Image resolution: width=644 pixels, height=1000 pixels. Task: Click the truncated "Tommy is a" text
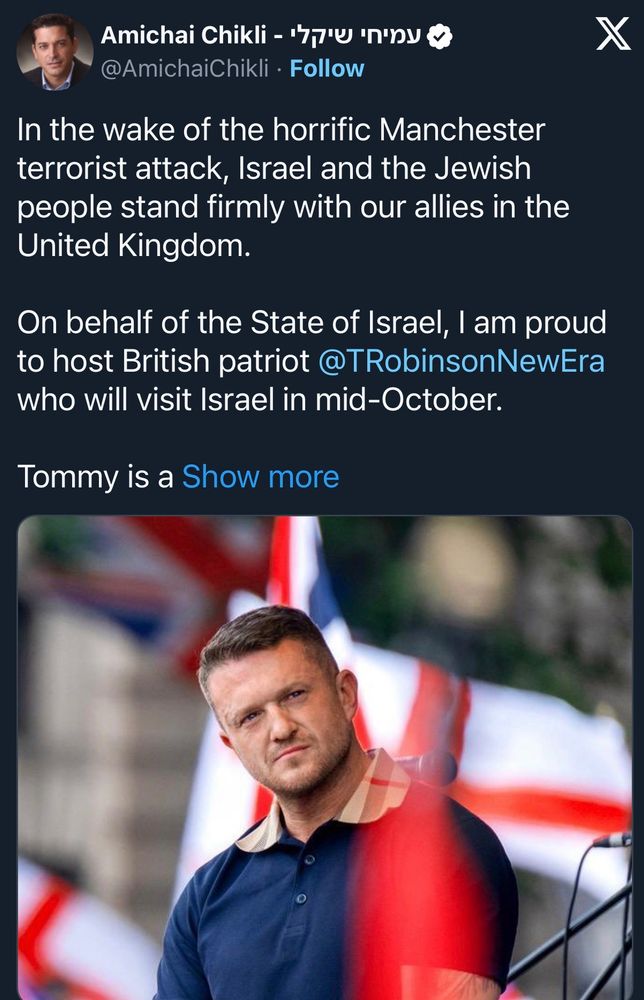coord(95,477)
